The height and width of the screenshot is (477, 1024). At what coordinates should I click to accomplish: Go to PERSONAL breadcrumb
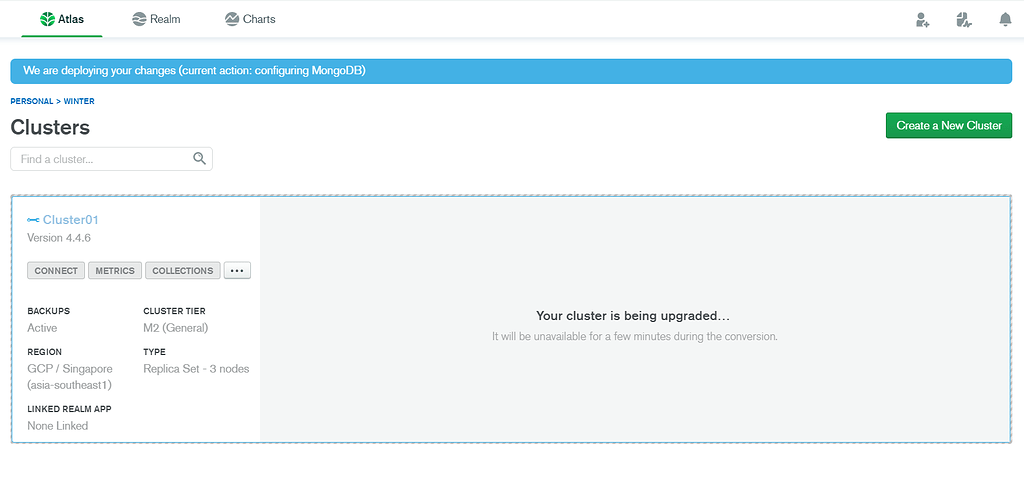(31, 101)
